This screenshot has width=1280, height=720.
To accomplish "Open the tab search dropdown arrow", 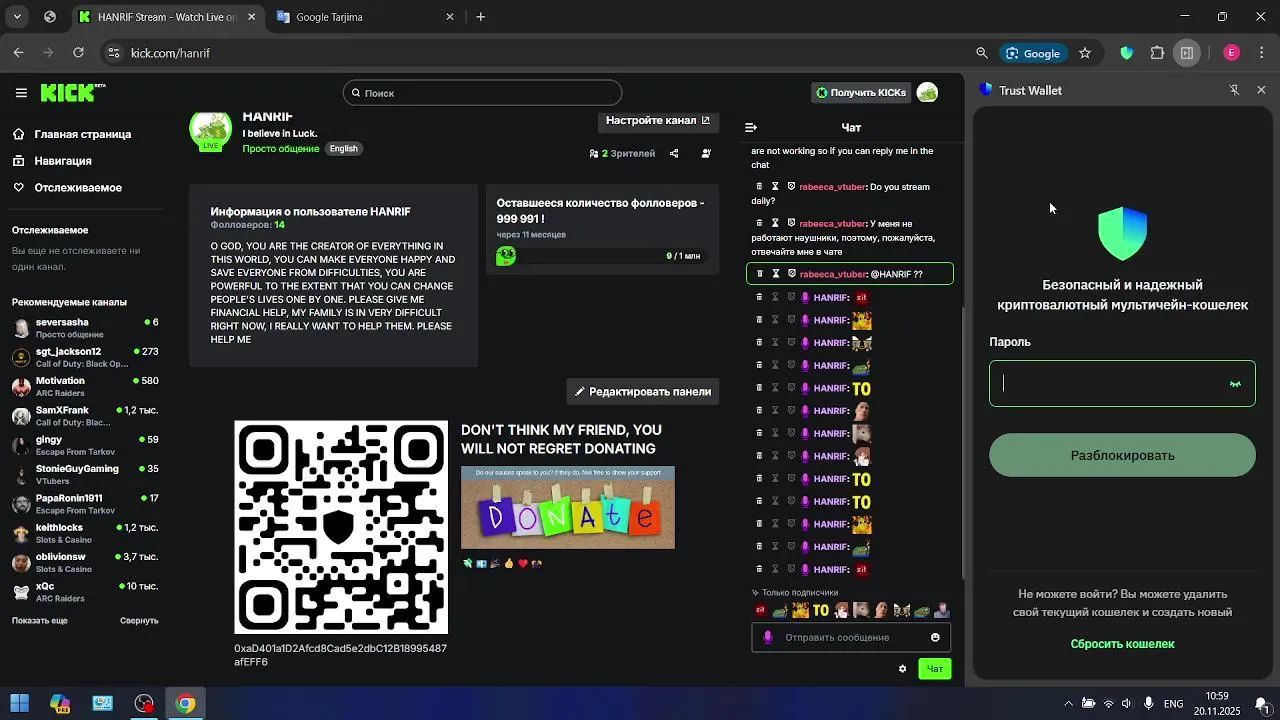I will pyautogui.click(x=17, y=17).
